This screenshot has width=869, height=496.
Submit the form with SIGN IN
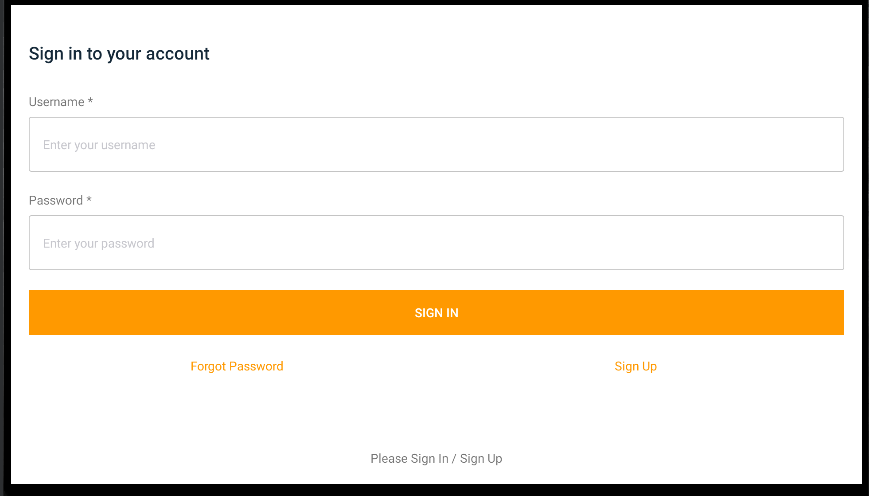(x=436, y=313)
